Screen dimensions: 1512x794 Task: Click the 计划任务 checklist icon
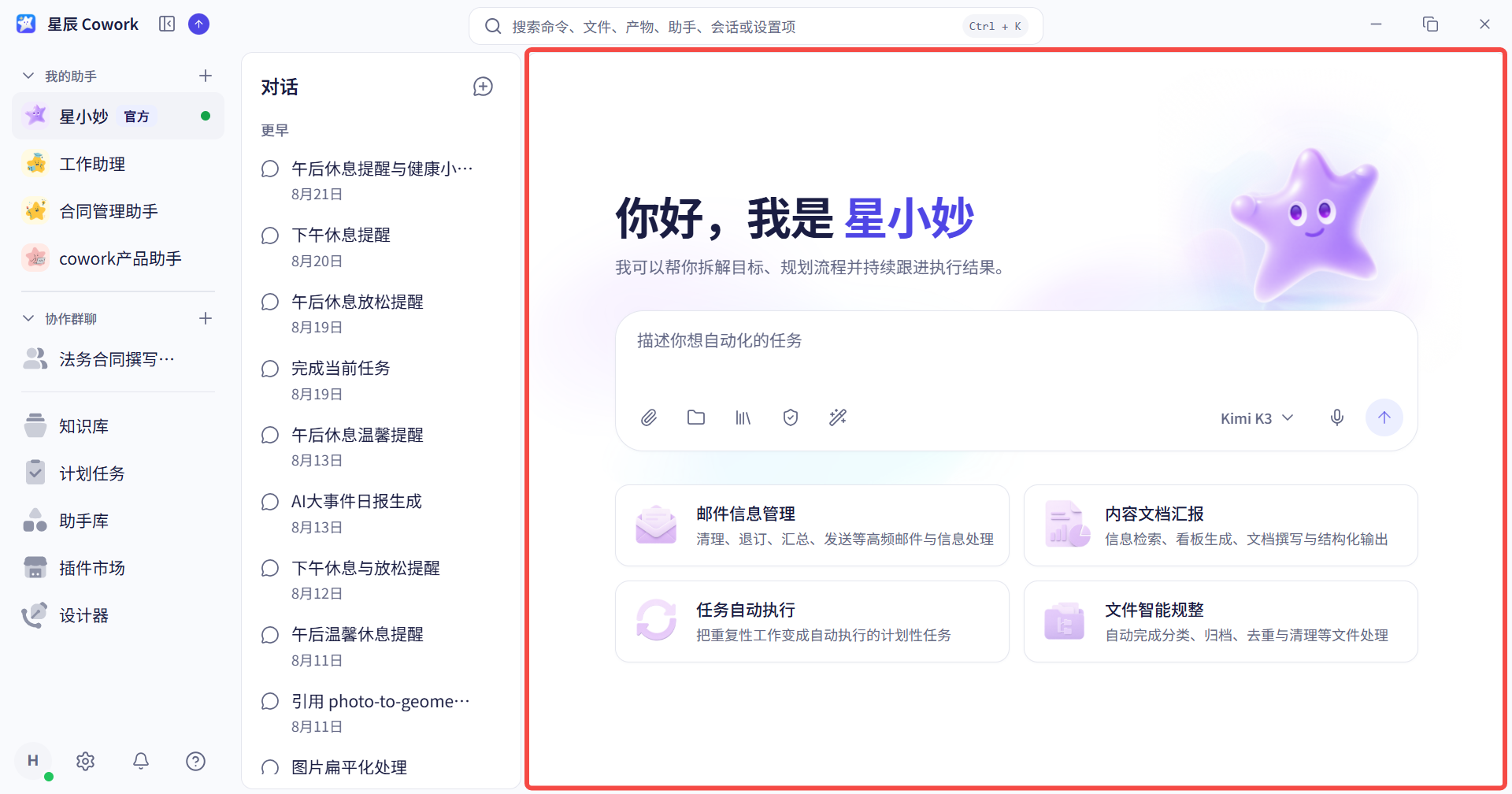click(35, 473)
